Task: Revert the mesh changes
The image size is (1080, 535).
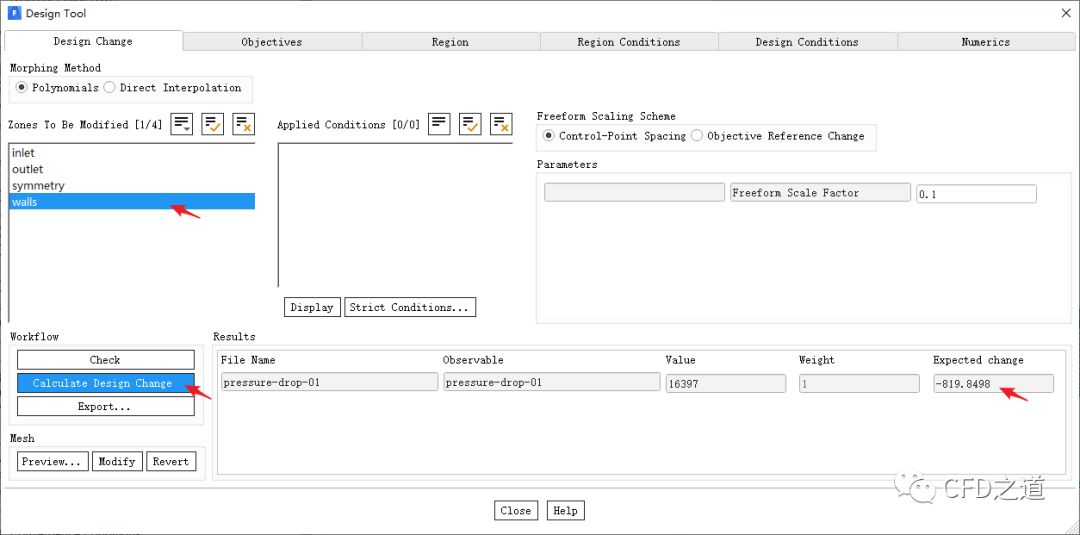Action: [x=172, y=461]
